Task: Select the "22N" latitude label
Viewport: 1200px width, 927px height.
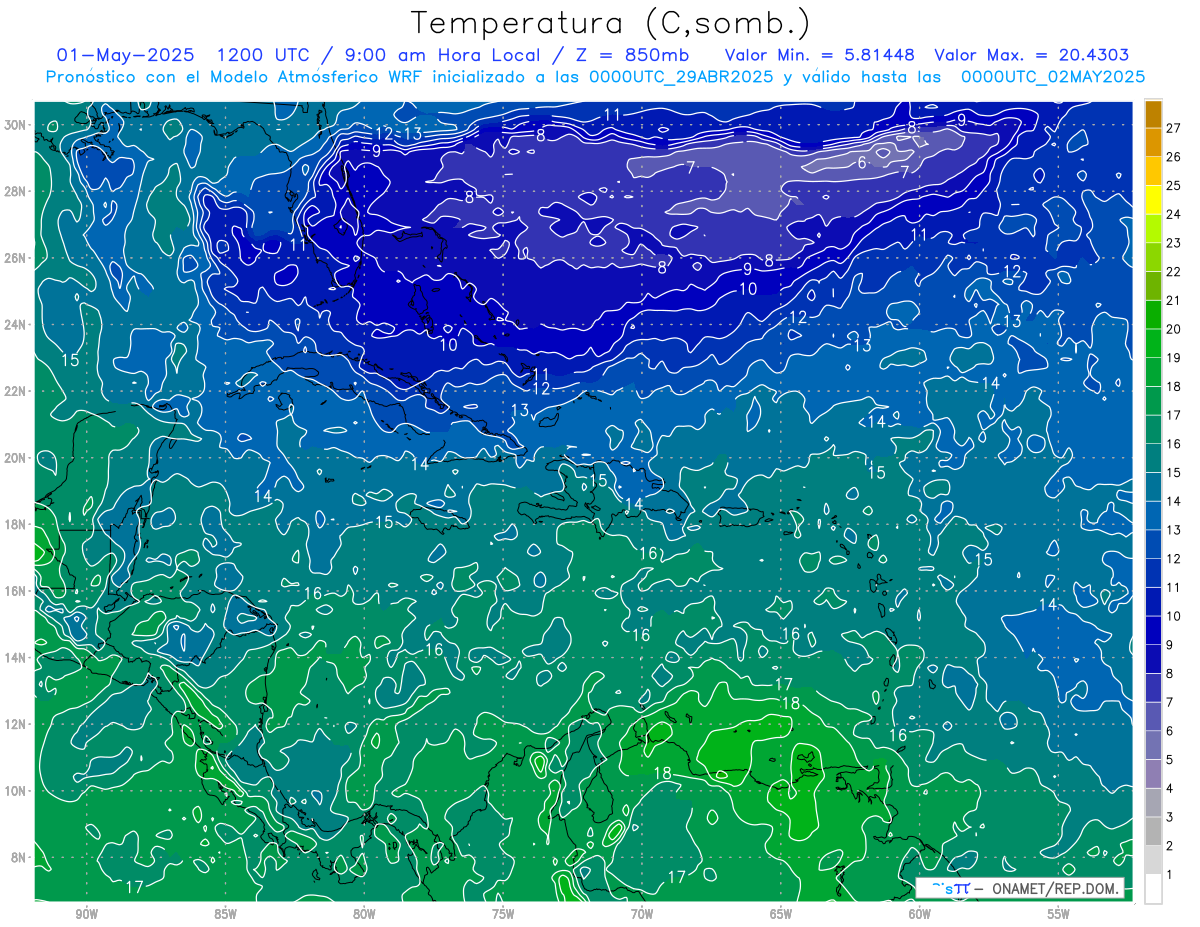Action: pos(16,391)
